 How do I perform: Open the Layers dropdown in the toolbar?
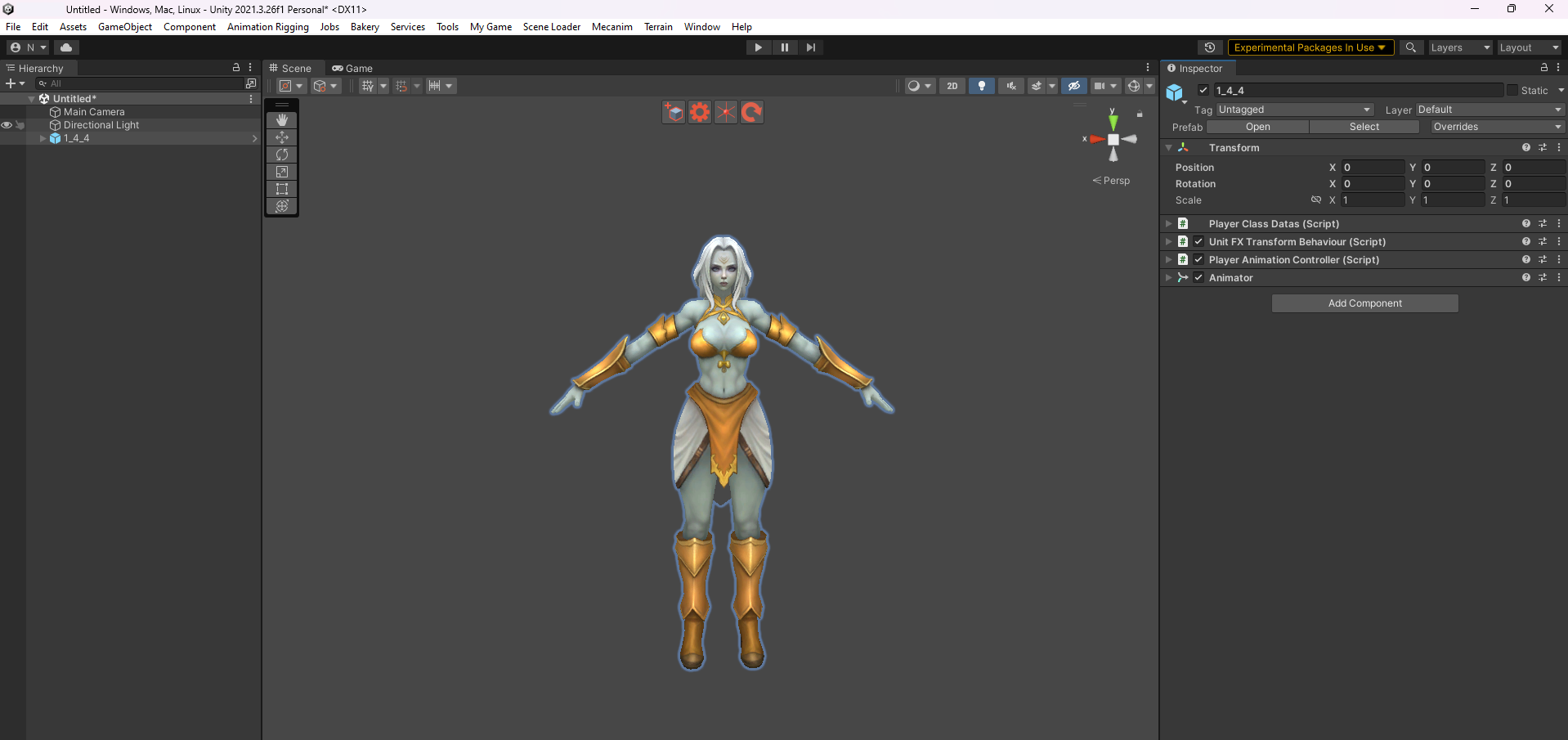[1460, 47]
